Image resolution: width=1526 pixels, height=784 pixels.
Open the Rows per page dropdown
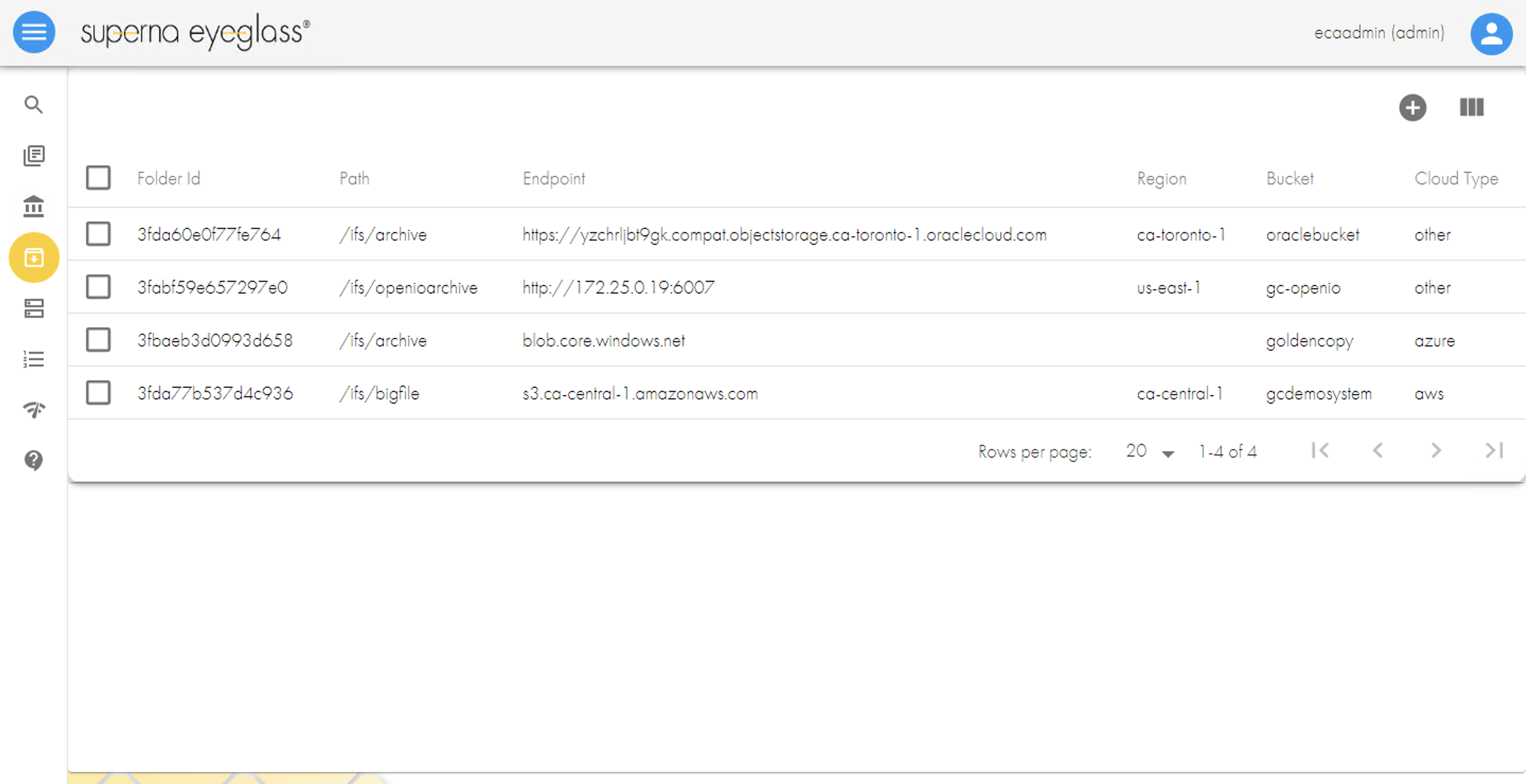[1148, 451]
